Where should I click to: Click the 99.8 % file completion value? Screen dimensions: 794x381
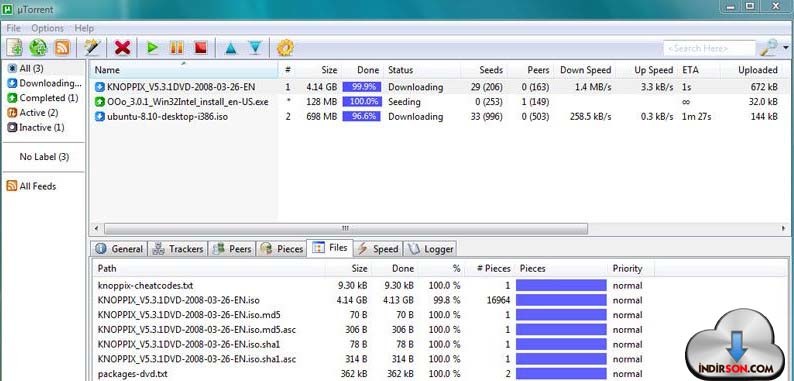click(447, 300)
